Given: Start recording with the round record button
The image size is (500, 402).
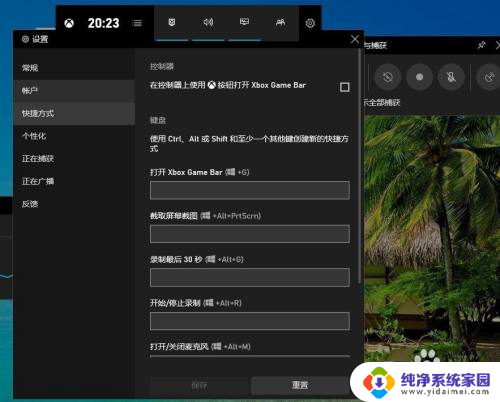Looking at the screenshot, I should [x=419, y=77].
